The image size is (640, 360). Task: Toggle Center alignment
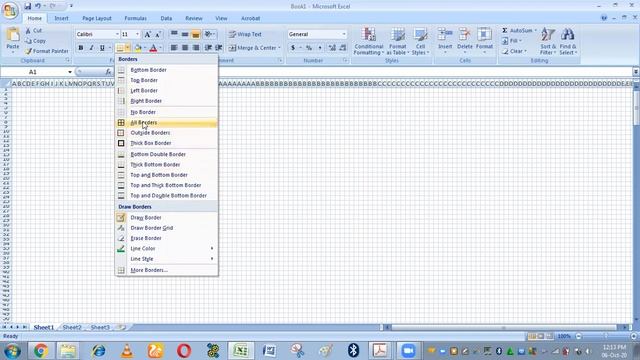(185, 48)
